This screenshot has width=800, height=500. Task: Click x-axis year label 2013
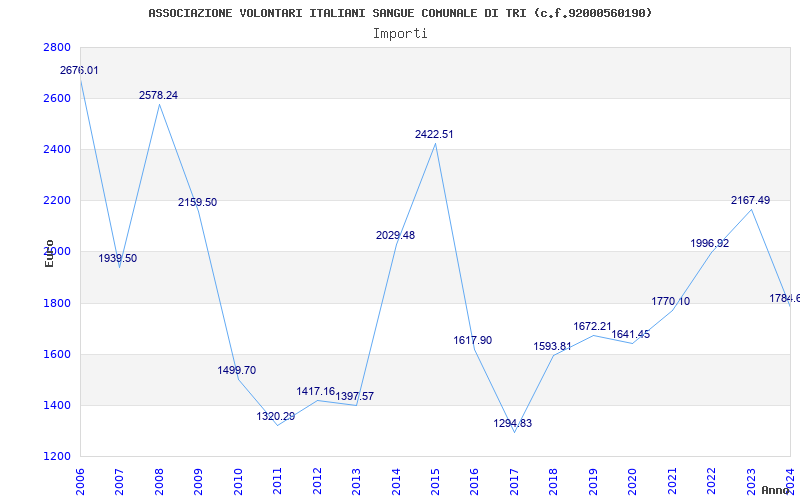tap(356, 482)
